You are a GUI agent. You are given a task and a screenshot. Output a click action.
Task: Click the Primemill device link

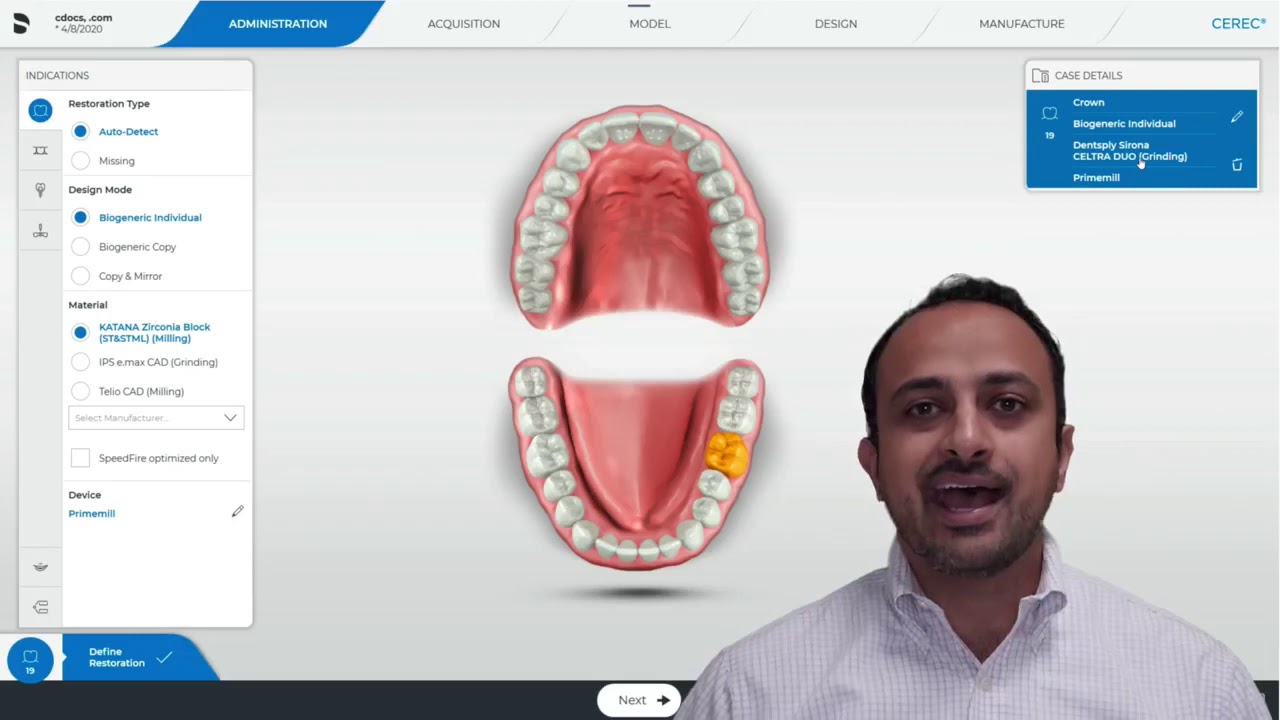pos(92,513)
